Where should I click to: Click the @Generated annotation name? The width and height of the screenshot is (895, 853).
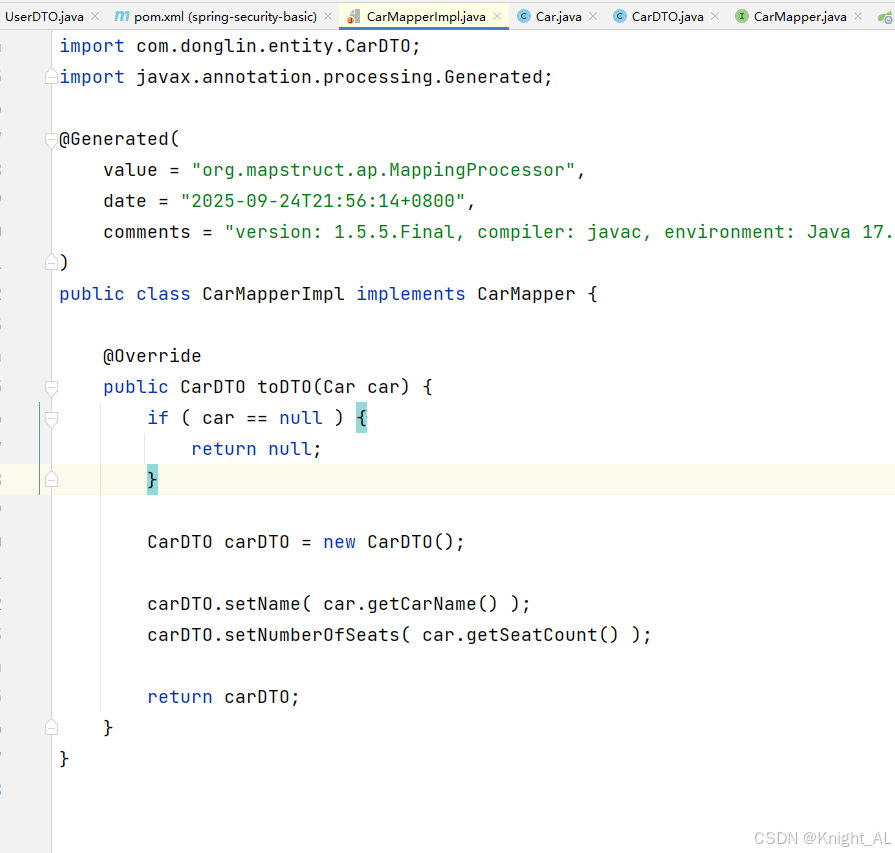(114, 139)
